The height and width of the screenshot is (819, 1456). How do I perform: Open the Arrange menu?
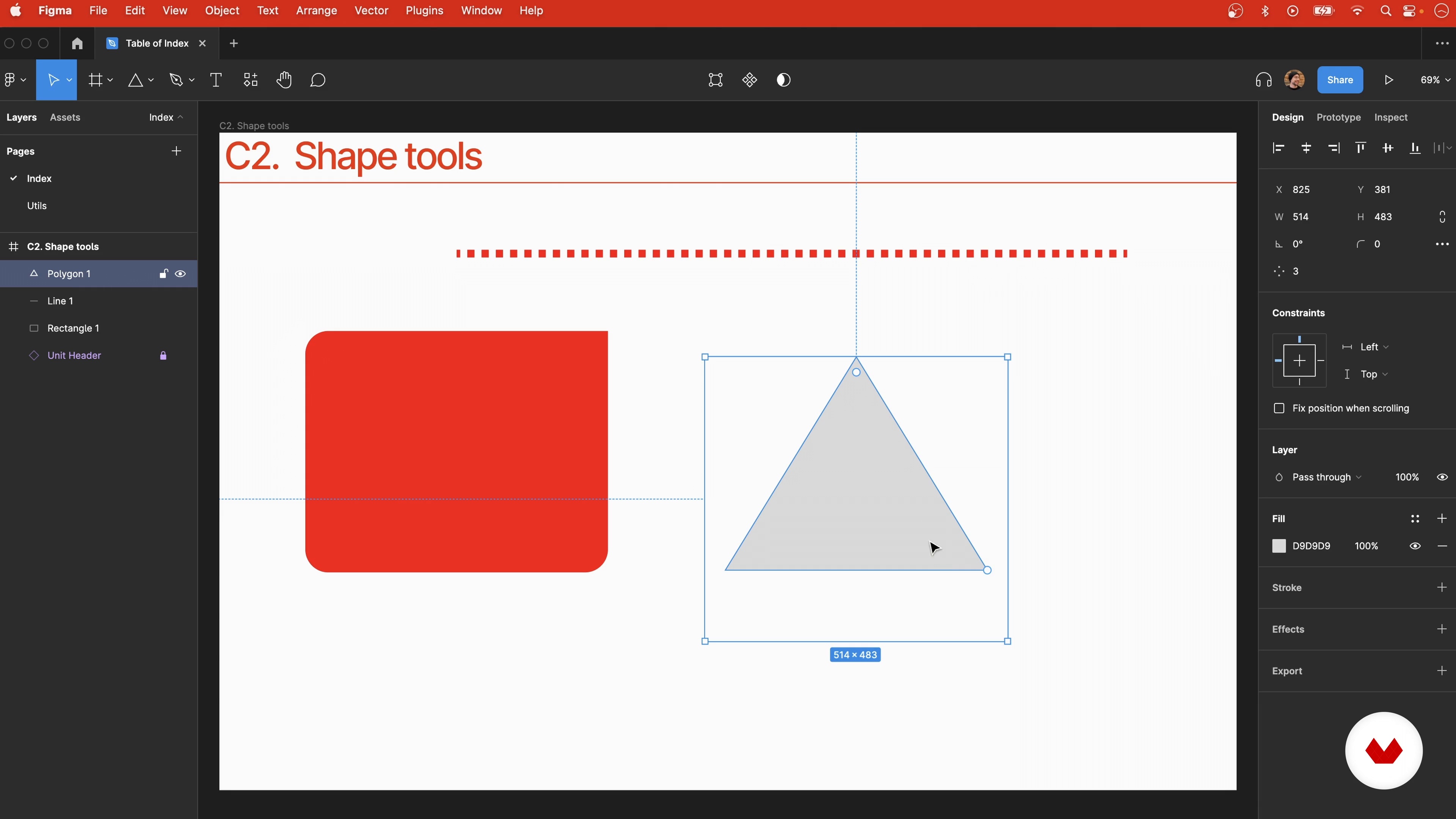[317, 11]
